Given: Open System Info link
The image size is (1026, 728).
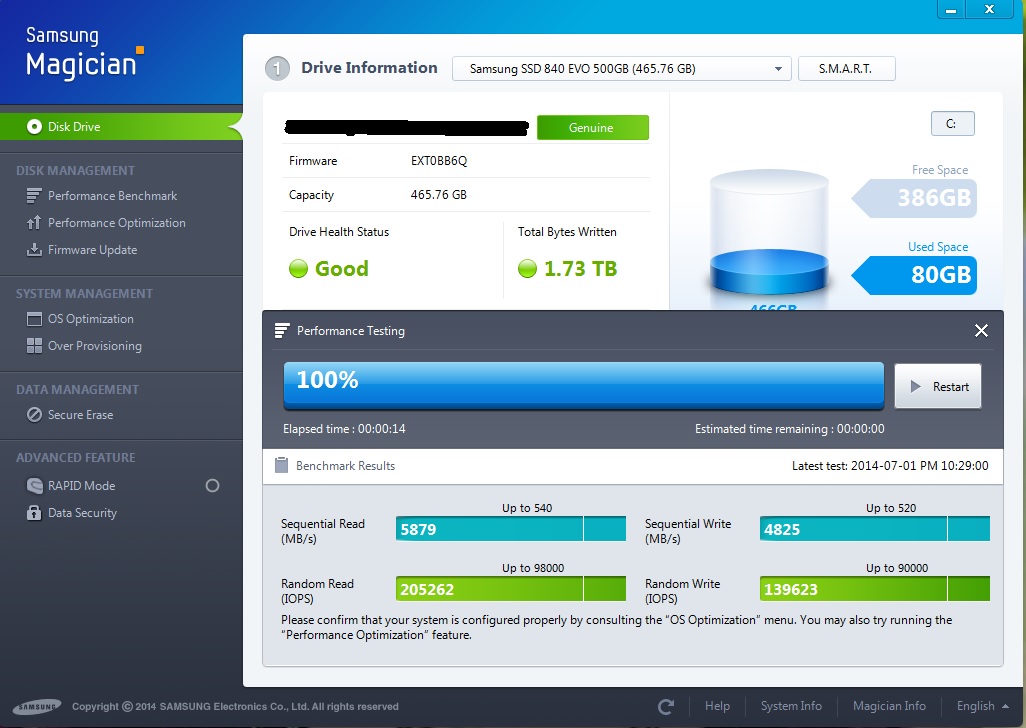Looking at the screenshot, I should tap(790, 706).
